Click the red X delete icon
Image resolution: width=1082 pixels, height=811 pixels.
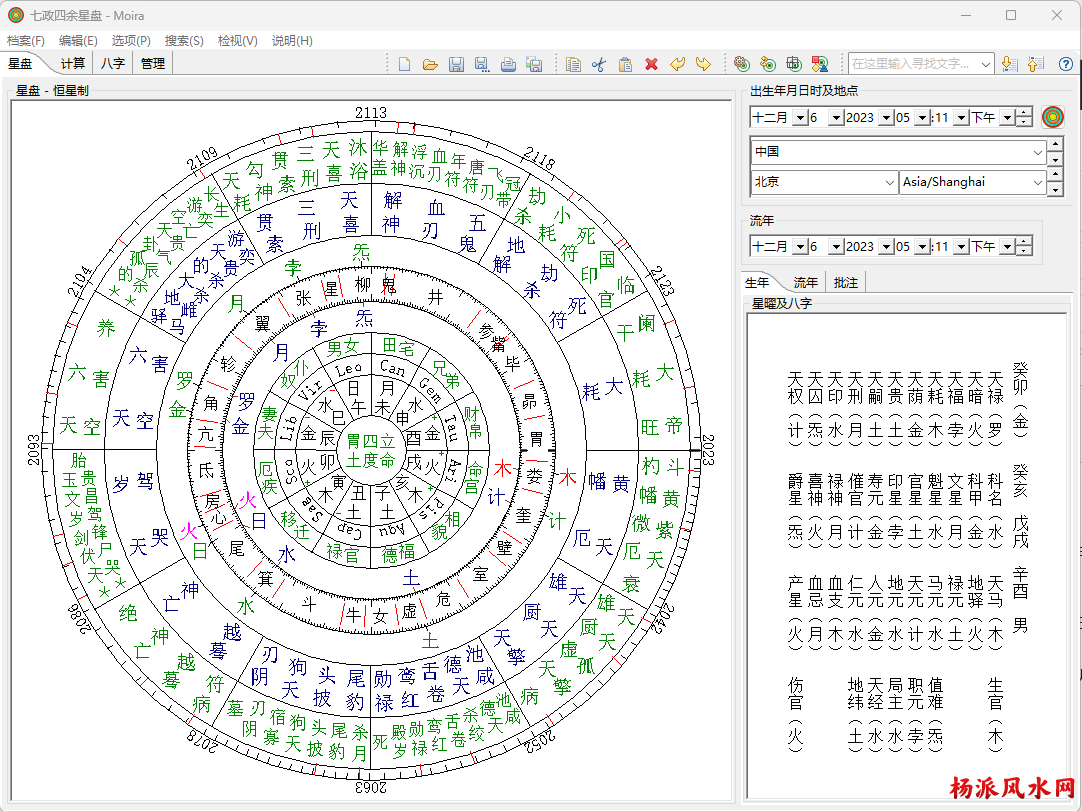tap(651, 64)
